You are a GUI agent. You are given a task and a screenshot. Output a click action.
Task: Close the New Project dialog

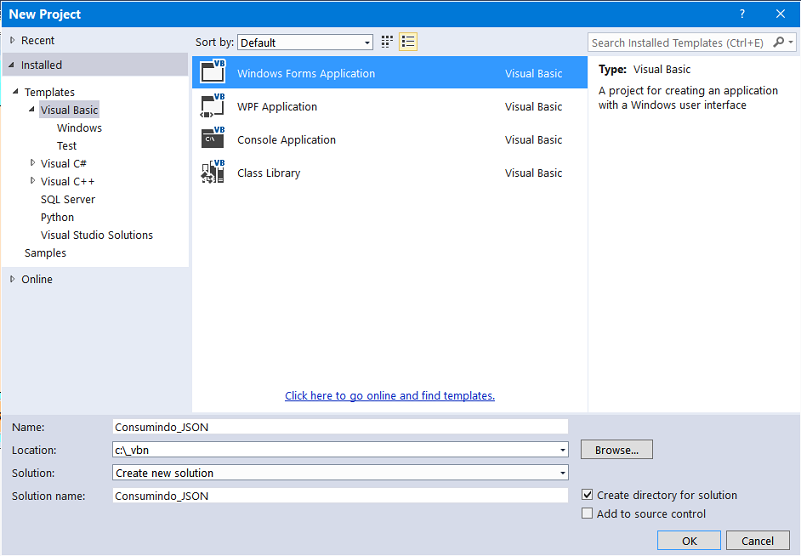pyautogui.click(x=780, y=14)
